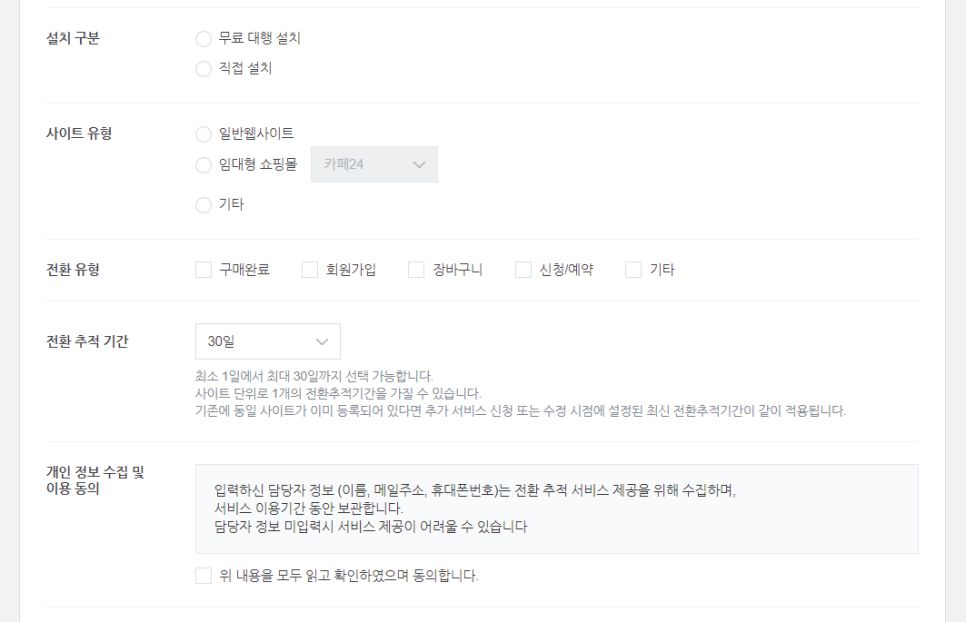Click the personal information notice text box
Image resolution: width=966 pixels, height=622 pixels.
coord(557,509)
